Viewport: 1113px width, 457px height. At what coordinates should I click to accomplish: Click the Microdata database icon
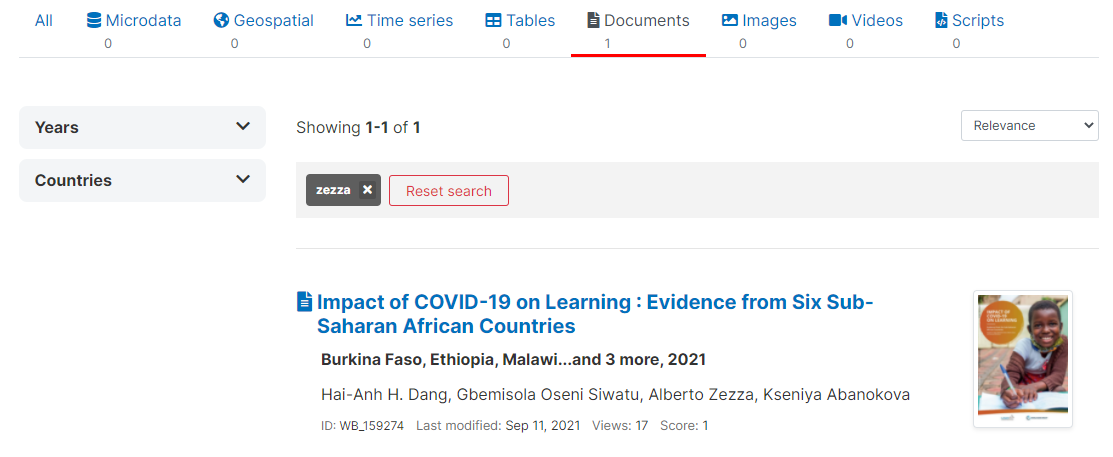(x=94, y=21)
